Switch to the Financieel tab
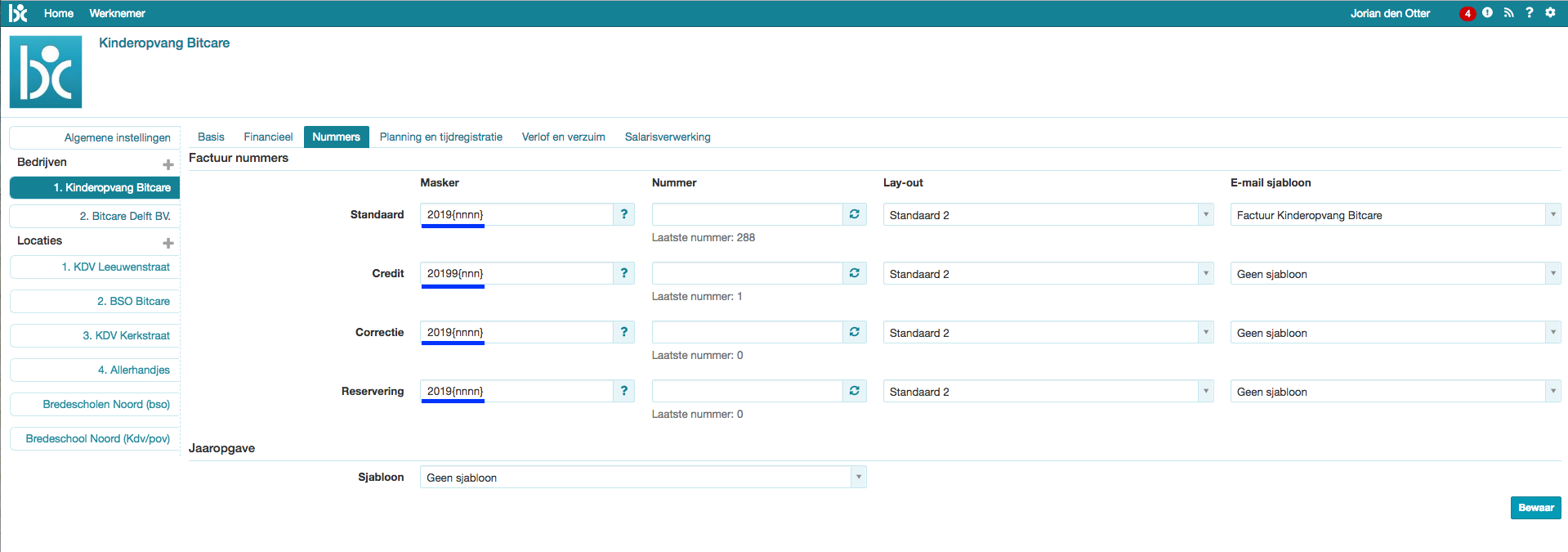Screen dimensions: 1568x552 268,137
